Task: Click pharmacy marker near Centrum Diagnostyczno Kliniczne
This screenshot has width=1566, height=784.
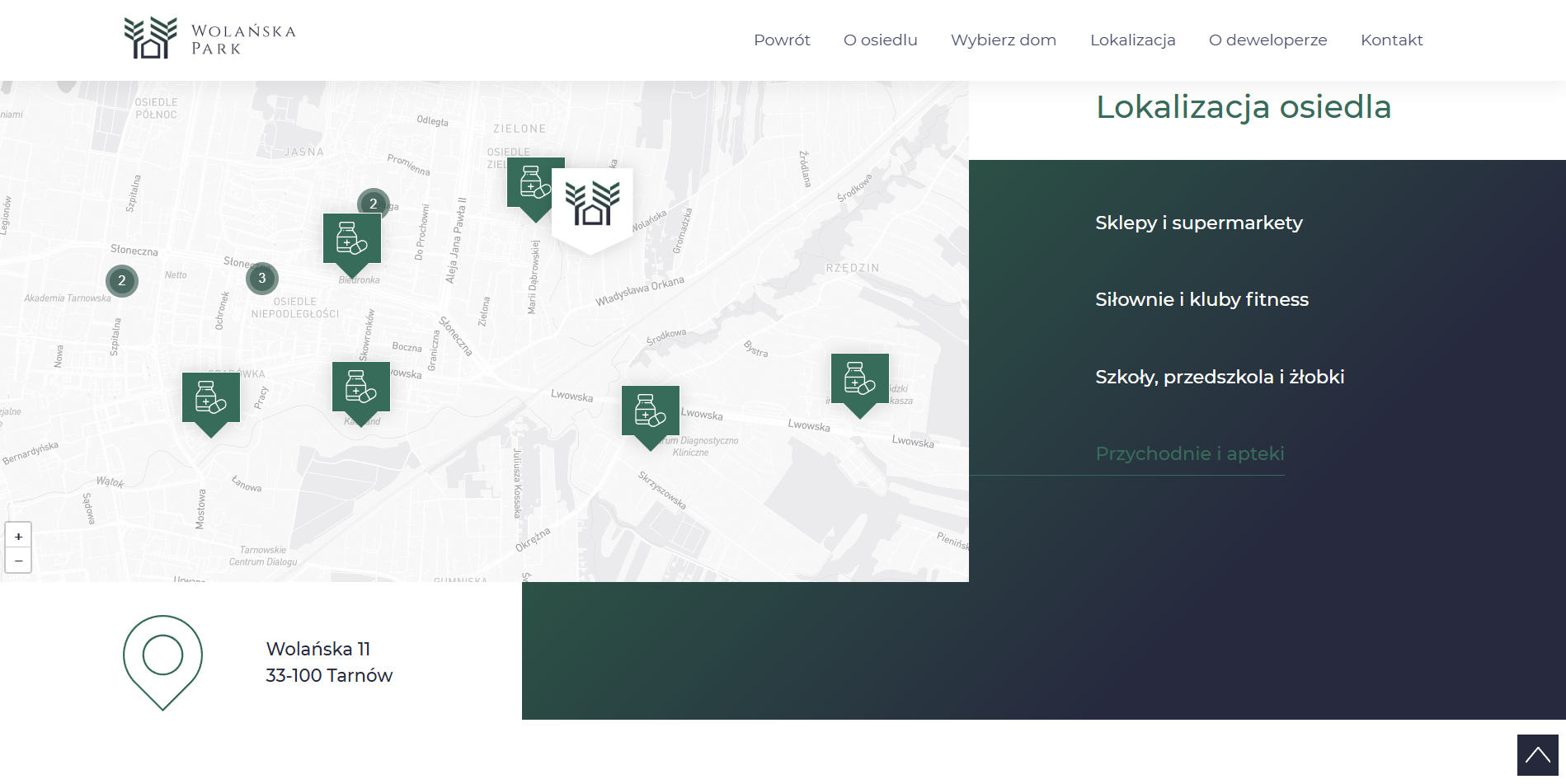Action: click(x=651, y=417)
